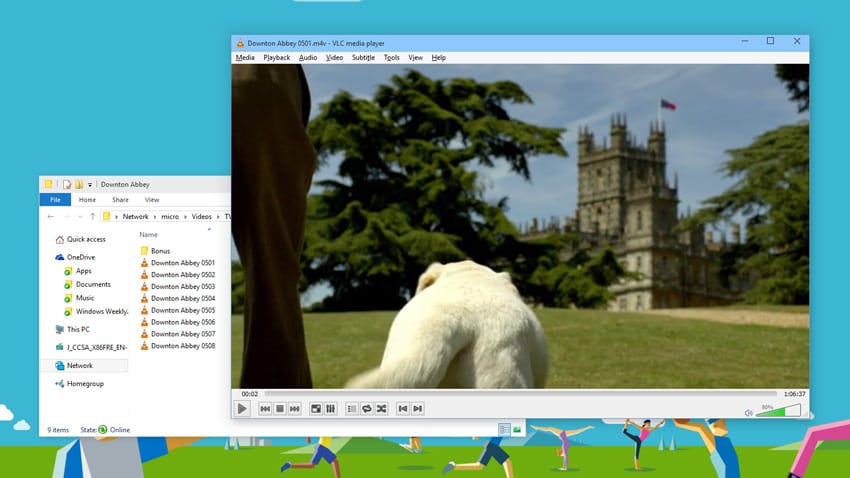Toggle loop repeat mode
Image resolution: width=850 pixels, height=478 pixels.
pos(366,409)
